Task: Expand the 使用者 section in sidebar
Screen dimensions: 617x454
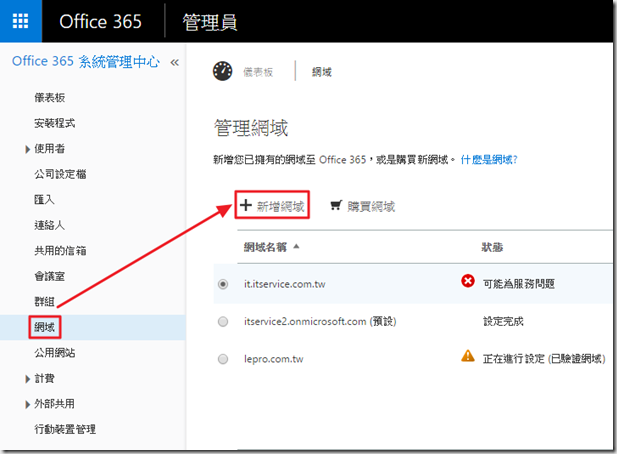Action: [x=27, y=149]
